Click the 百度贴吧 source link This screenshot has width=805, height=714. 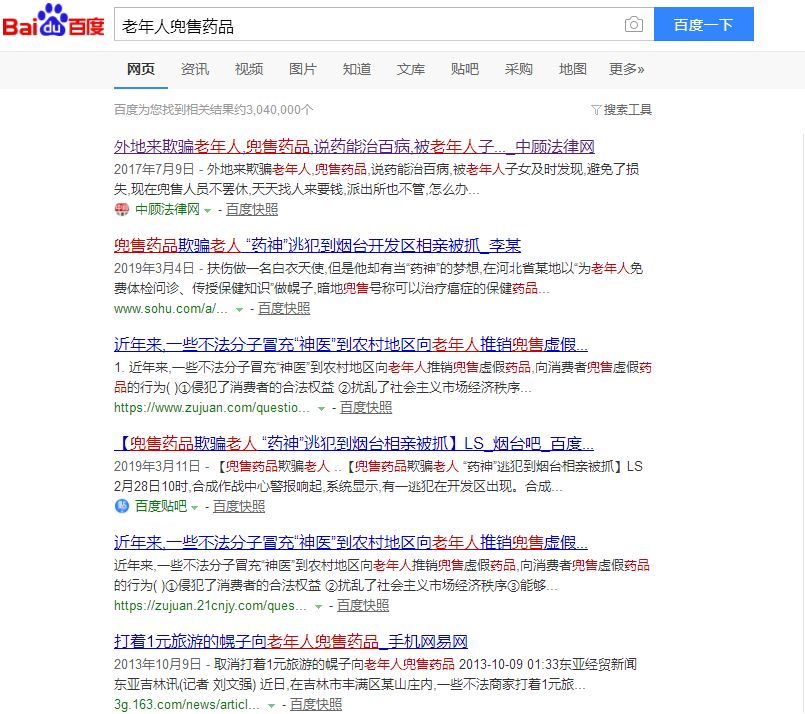click(x=161, y=506)
